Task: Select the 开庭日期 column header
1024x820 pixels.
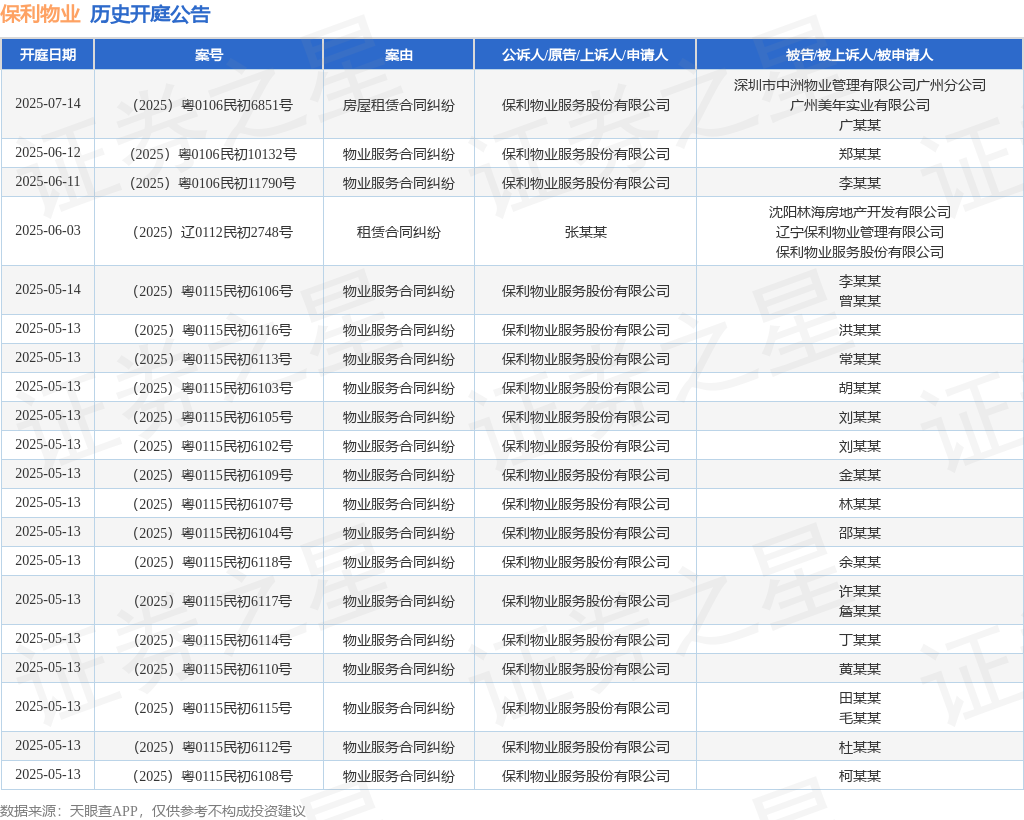Action: 48,55
